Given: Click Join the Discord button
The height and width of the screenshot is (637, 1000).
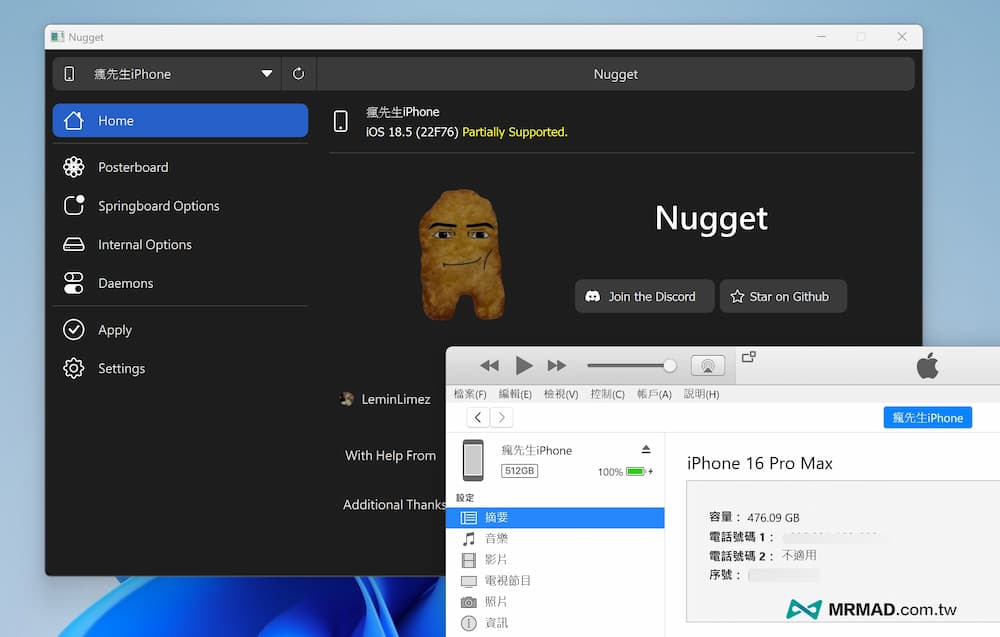Looking at the screenshot, I should (644, 297).
